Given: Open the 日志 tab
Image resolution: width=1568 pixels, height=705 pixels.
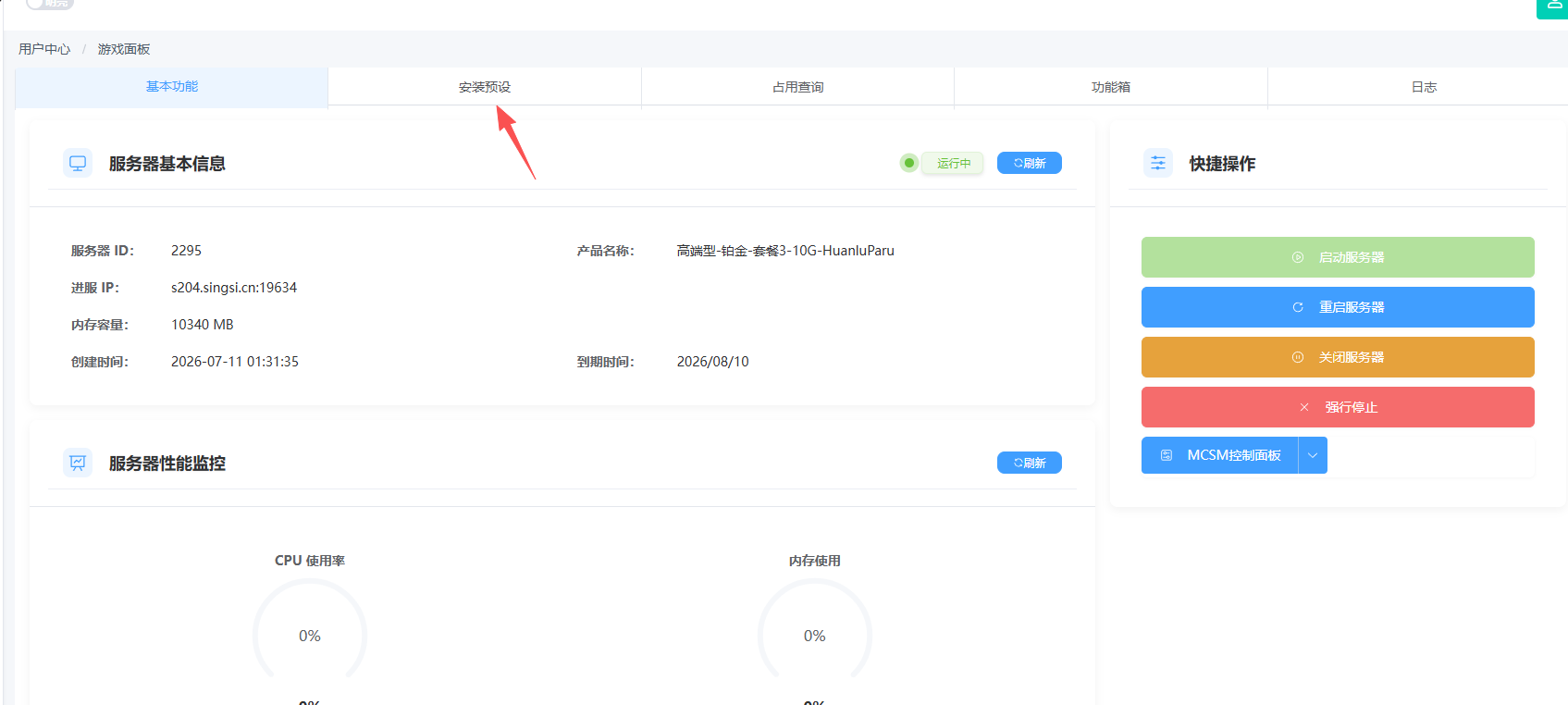Looking at the screenshot, I should [x=1424, y=87].
